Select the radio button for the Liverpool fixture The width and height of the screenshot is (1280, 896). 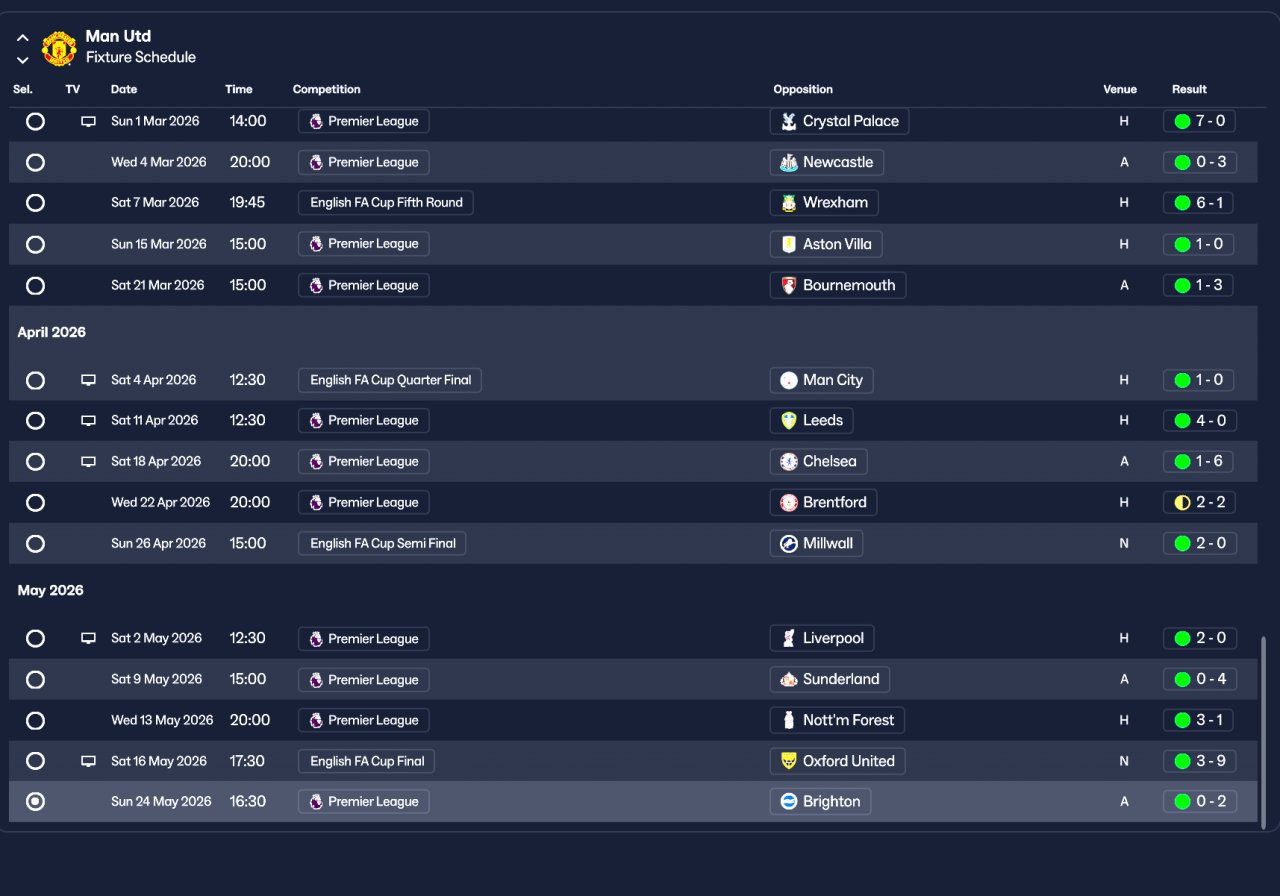tap(35, 638)
